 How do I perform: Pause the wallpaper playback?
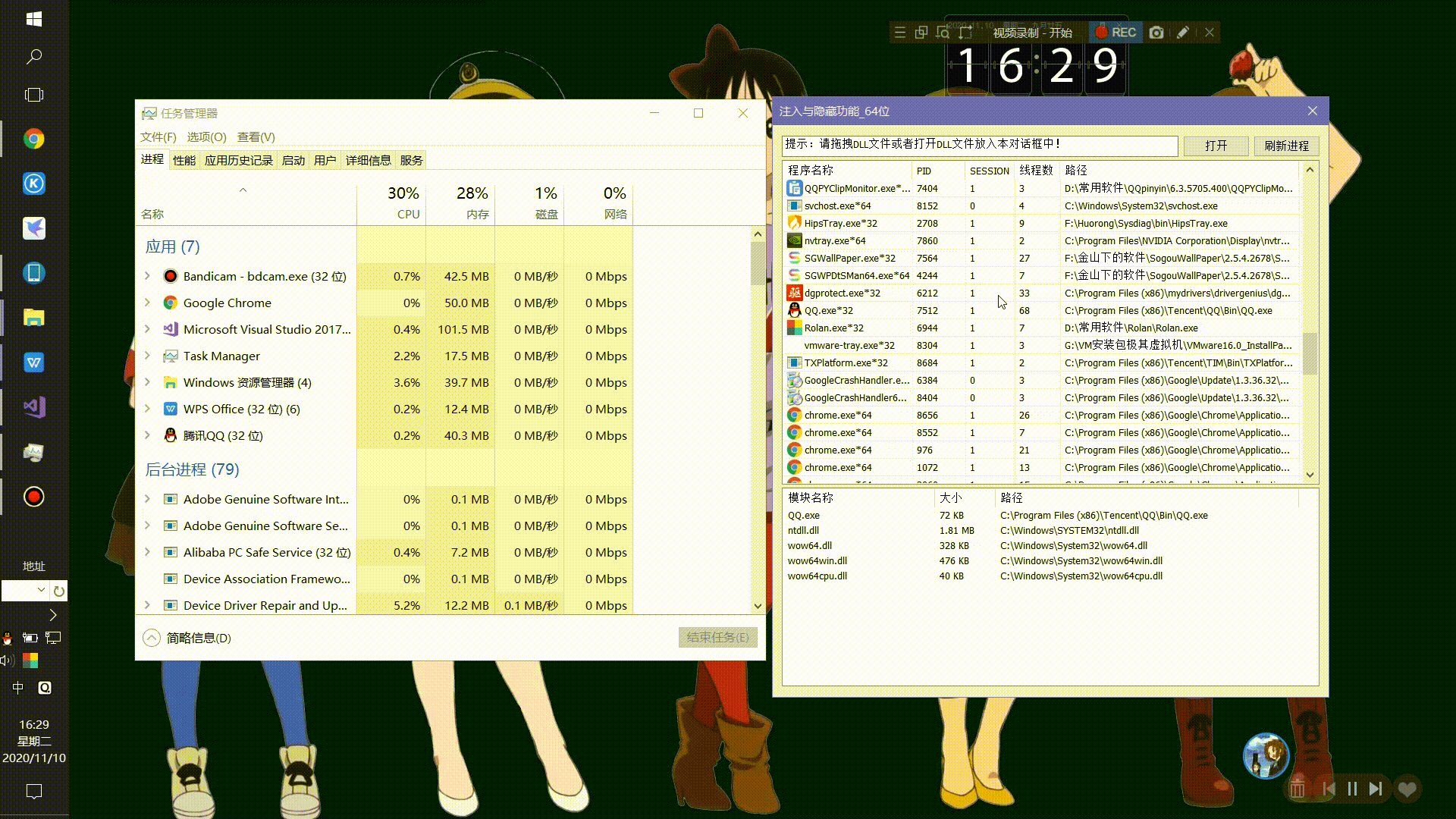tap(1352, 789)
